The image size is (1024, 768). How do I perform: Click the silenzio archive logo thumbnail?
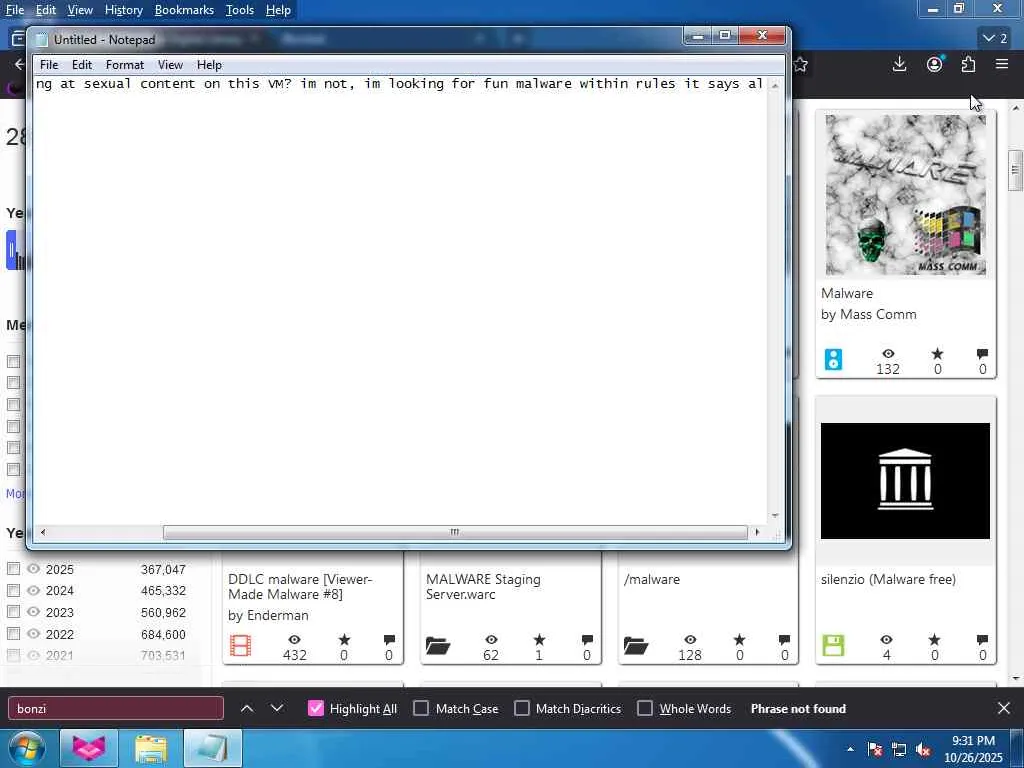(905, 481)
